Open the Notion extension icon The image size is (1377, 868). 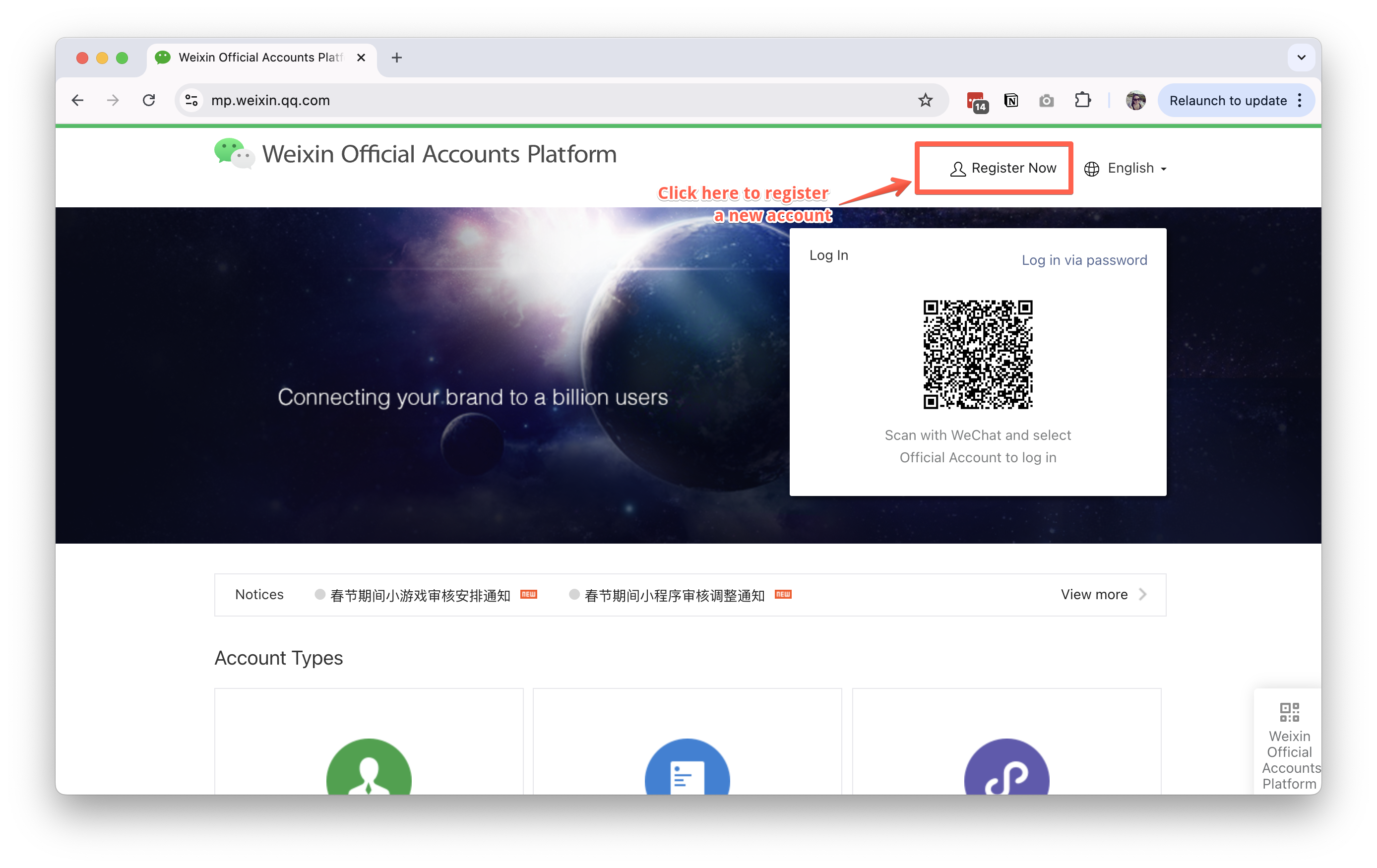pos(1011,100)
